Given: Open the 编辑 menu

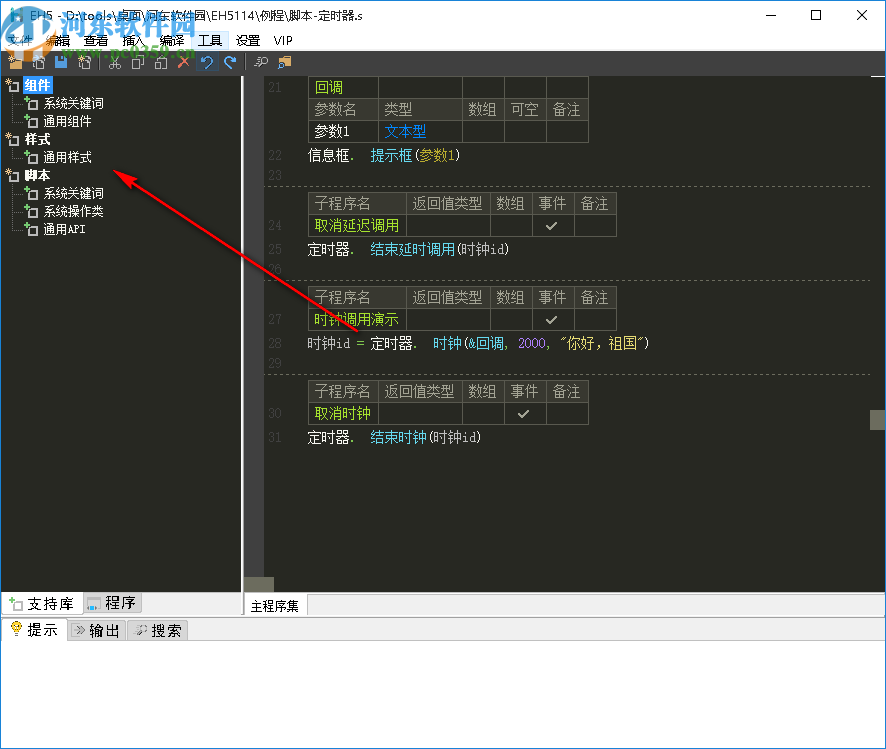Looking at the screenshot, I should click(x=58, y=40).
